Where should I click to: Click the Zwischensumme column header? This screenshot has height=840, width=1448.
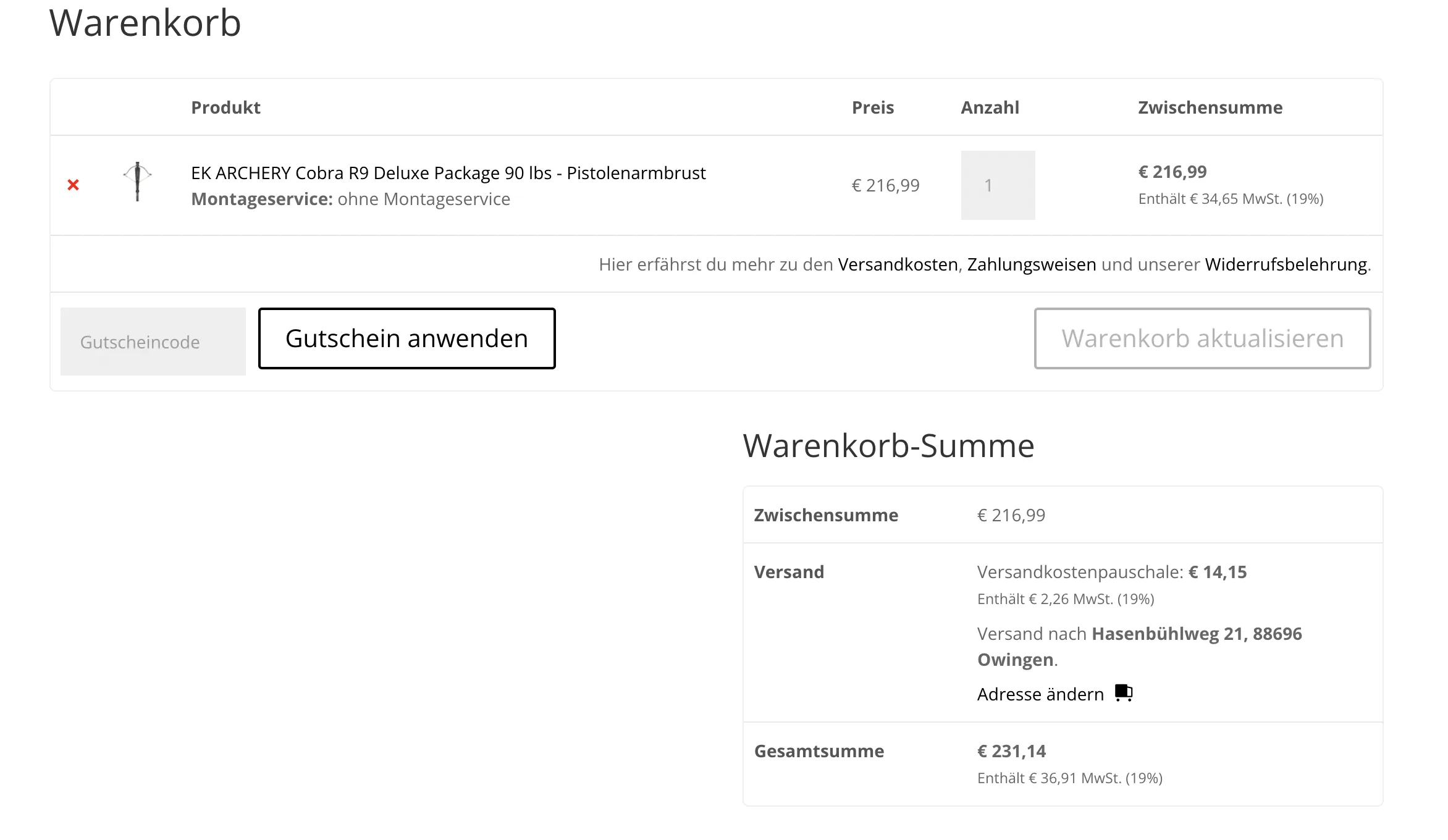point(1210,107)
